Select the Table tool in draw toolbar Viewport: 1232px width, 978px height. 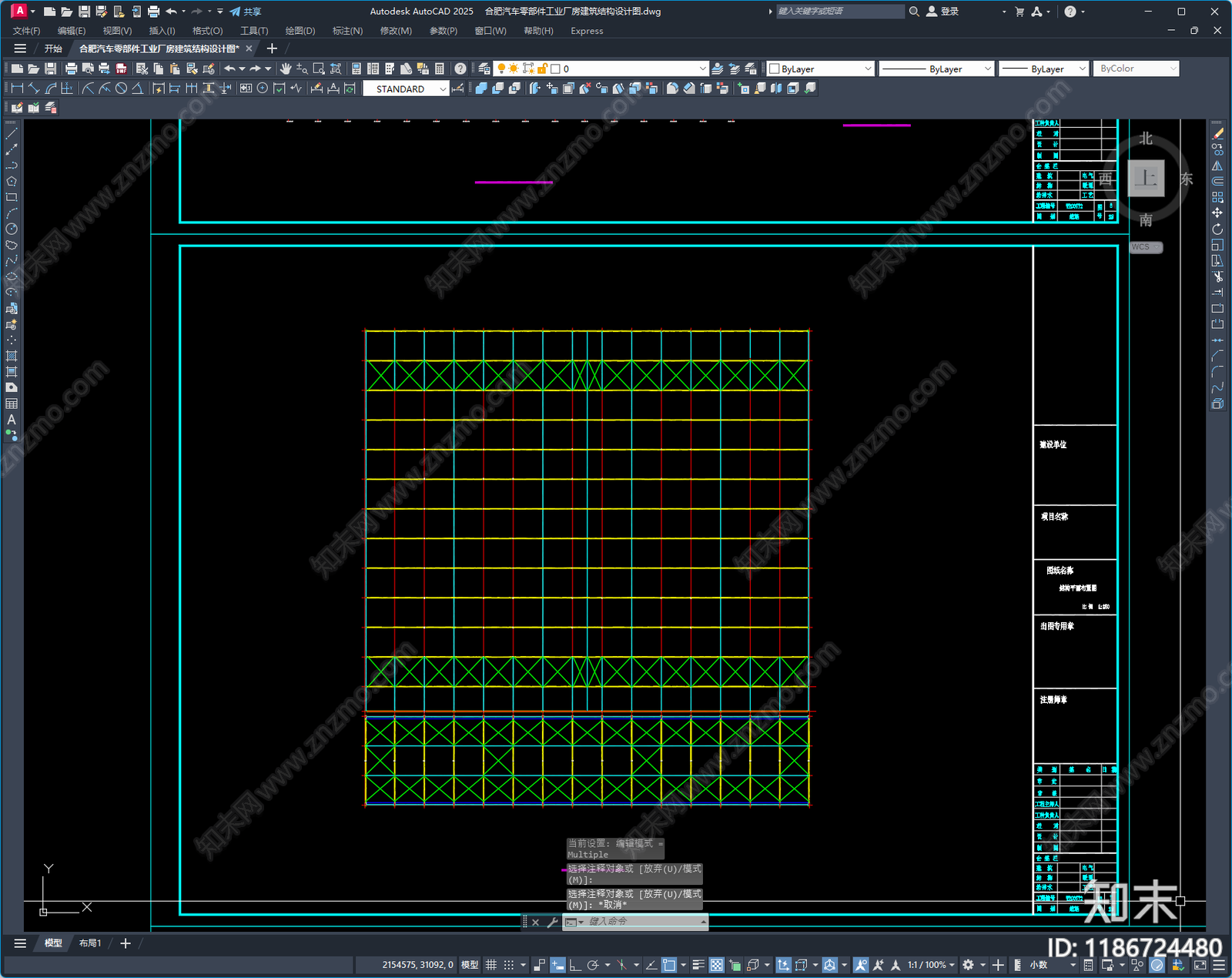(12, 404)
